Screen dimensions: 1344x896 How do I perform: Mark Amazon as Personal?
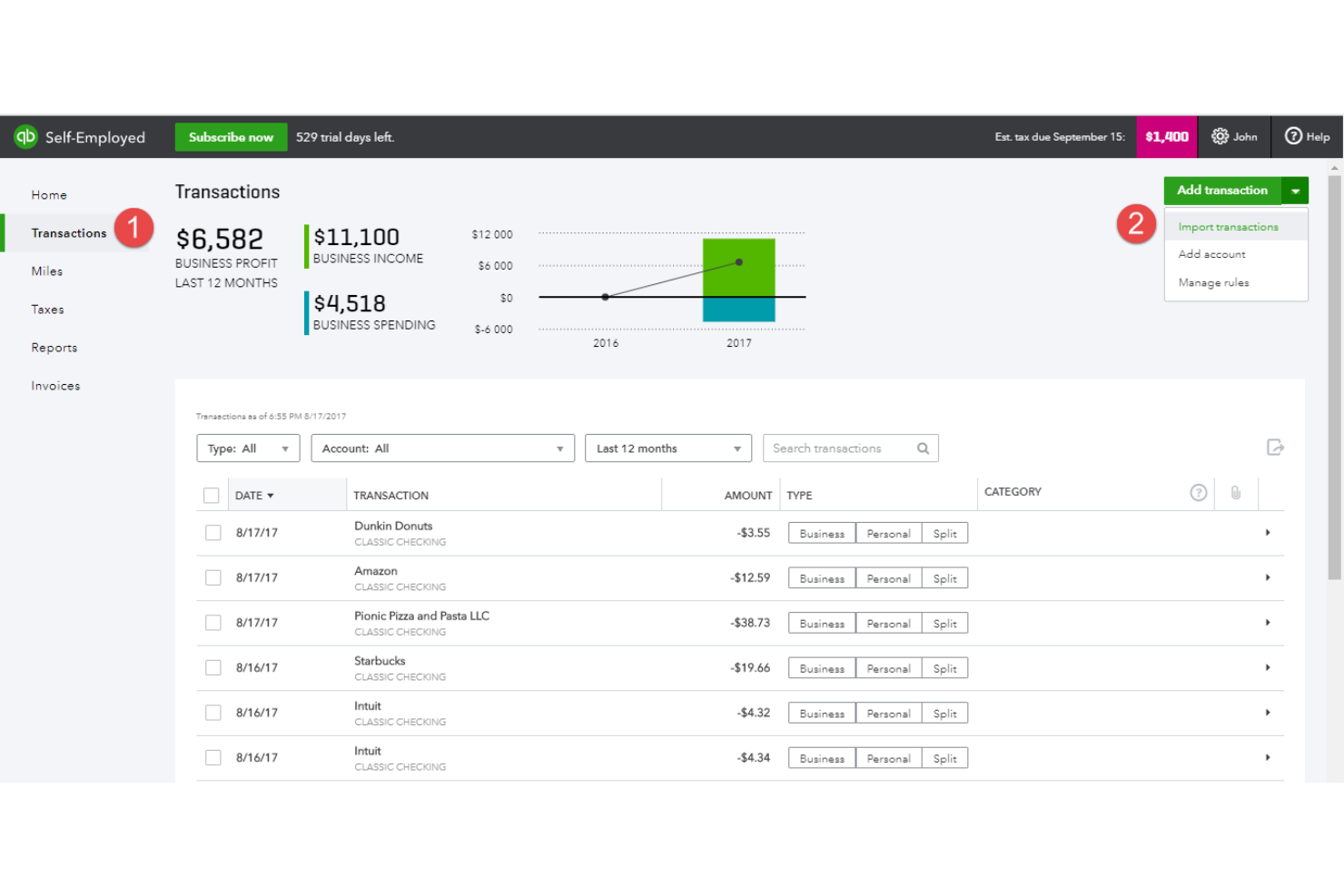click(888, 578)
